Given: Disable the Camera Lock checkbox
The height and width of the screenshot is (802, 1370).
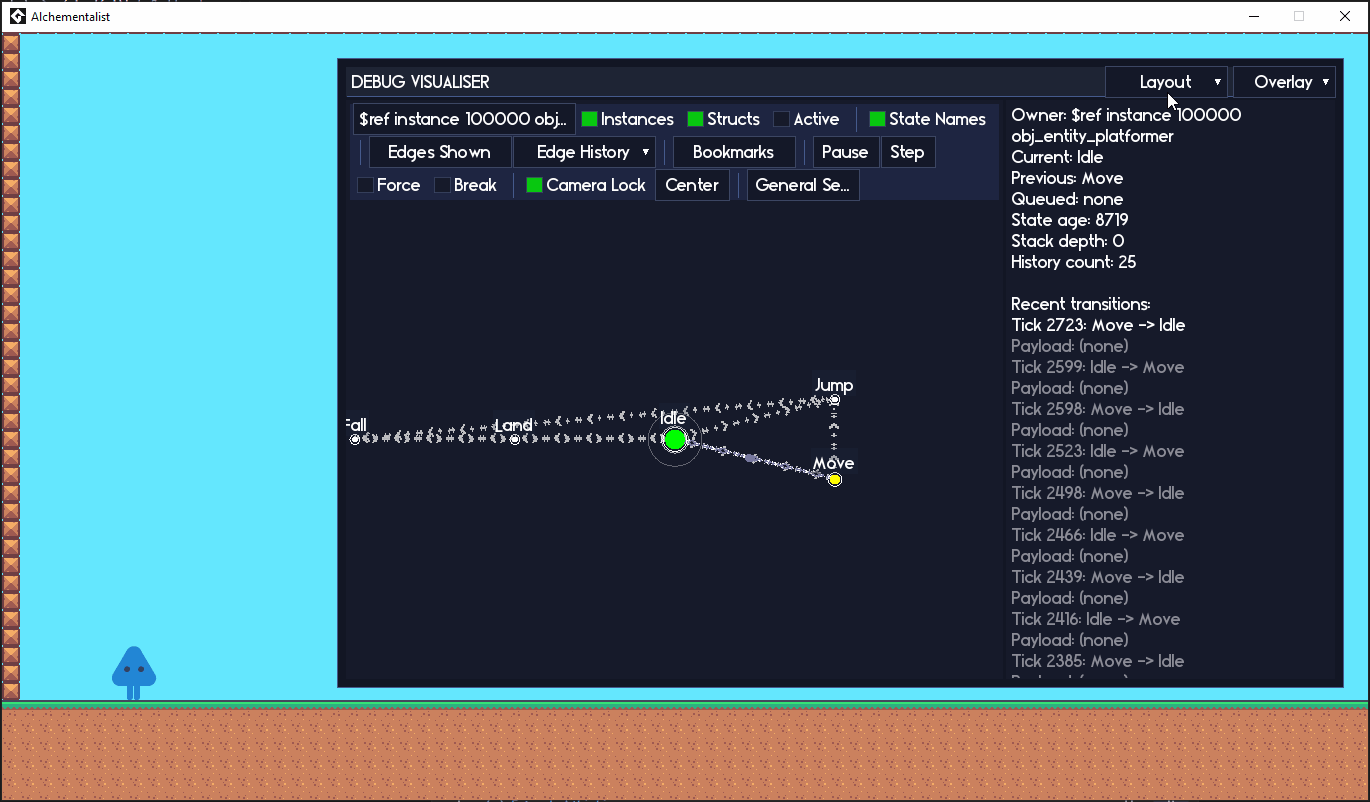Looking at the screenshot, I should [x=535, y=185].
